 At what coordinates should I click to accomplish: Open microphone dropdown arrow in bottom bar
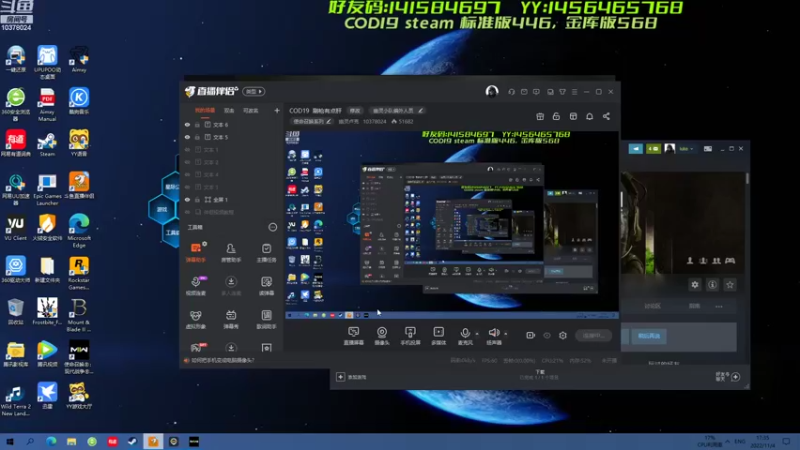[x=477, y=334]
